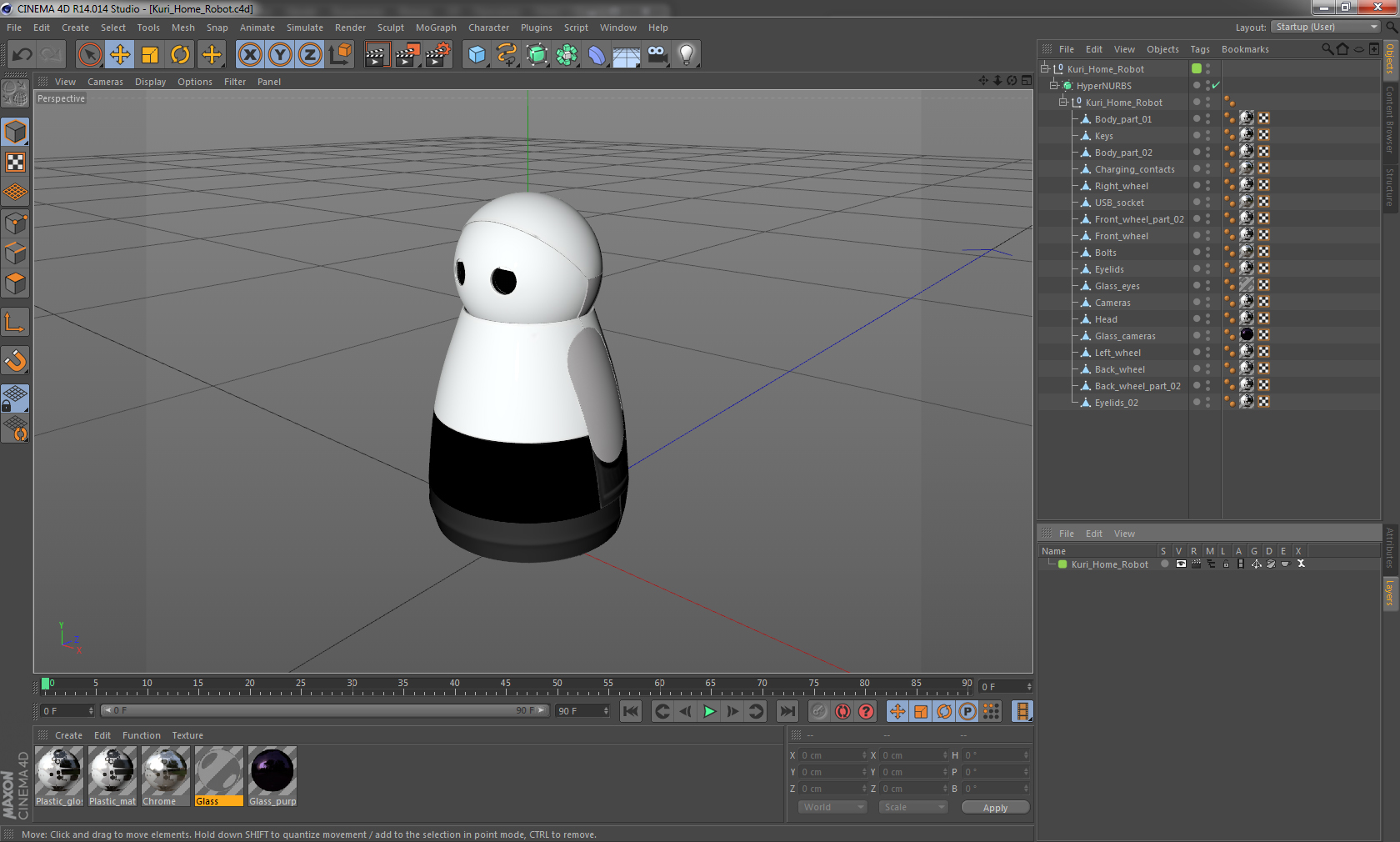The image size is (1400, 842).
Task: Open the MoGraph menu
Action: [x=436, y=28]
